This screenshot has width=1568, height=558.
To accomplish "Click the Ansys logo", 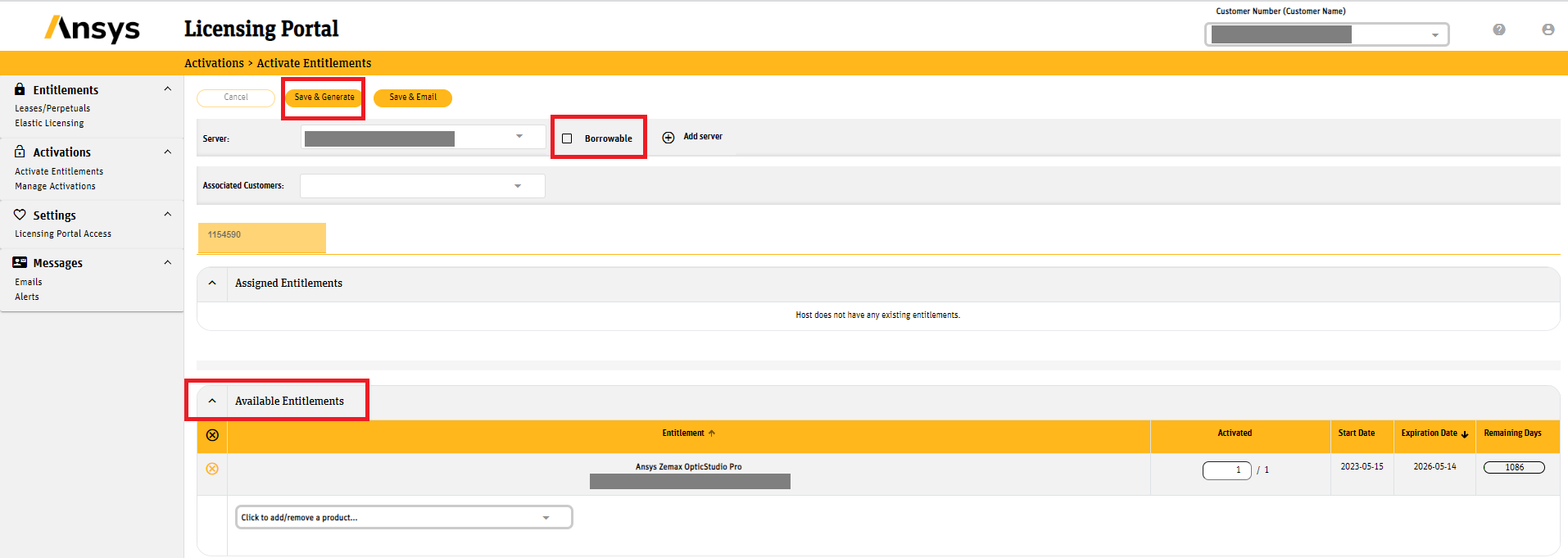I will coord(93,29).
